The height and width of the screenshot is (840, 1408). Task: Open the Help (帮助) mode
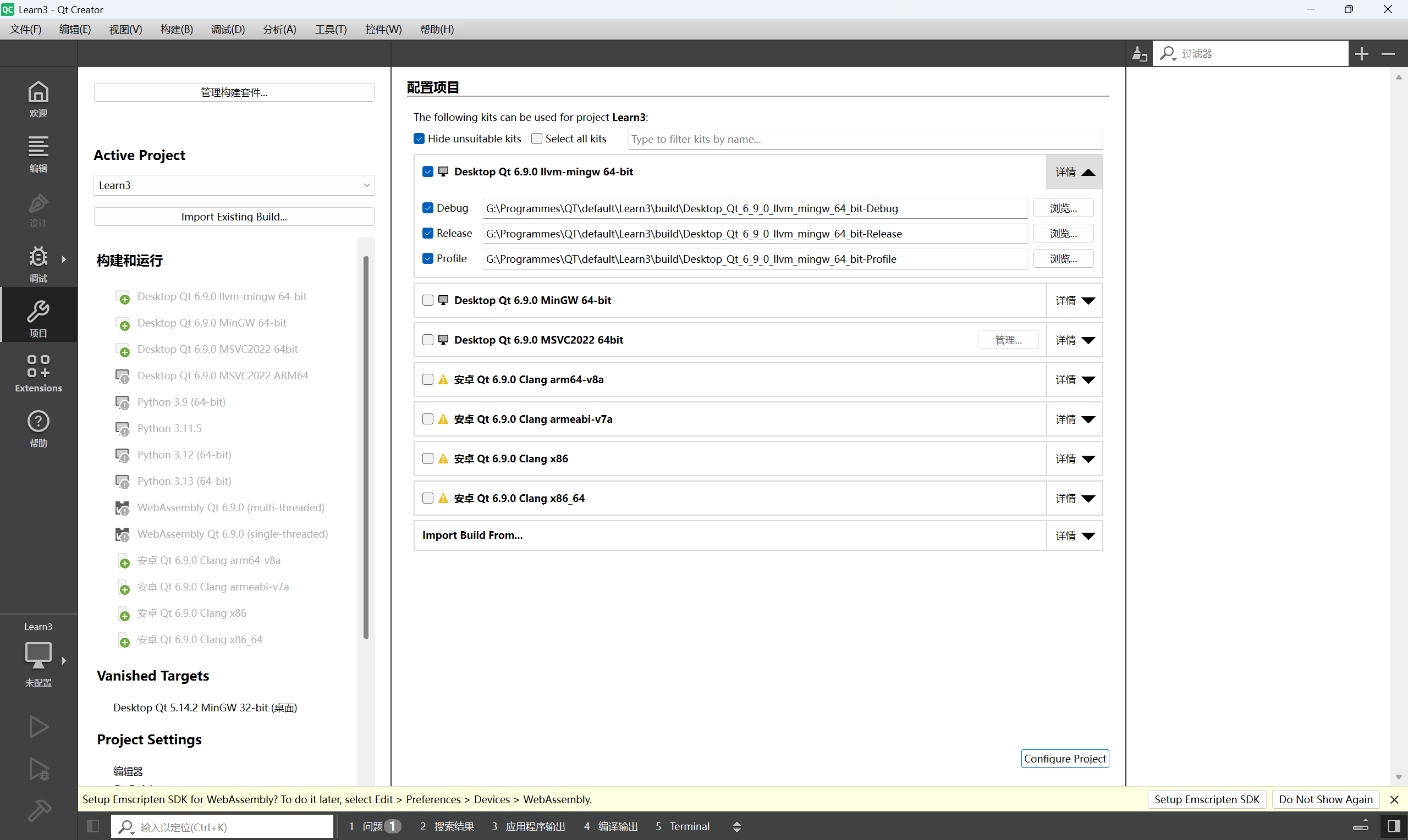[x=38, y=428]
